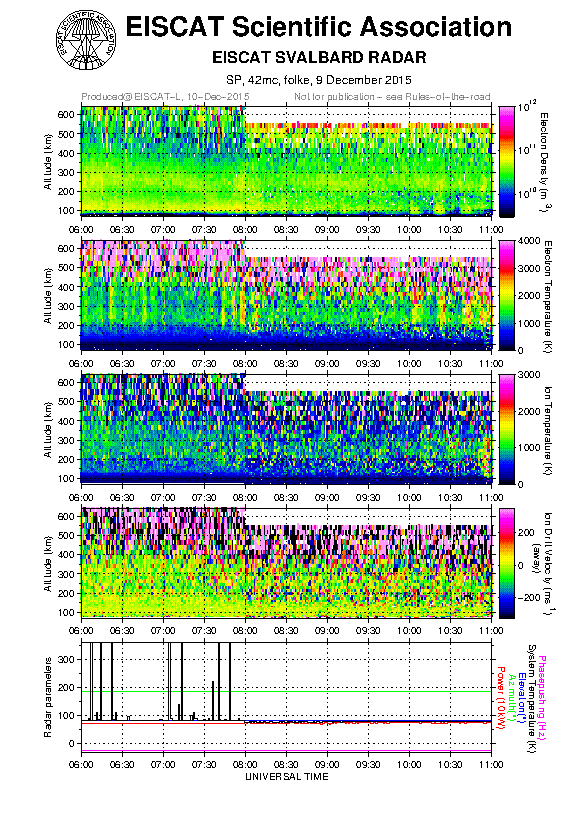
Task: Click the electron temperature plot panel
Action: coord(286,295)
